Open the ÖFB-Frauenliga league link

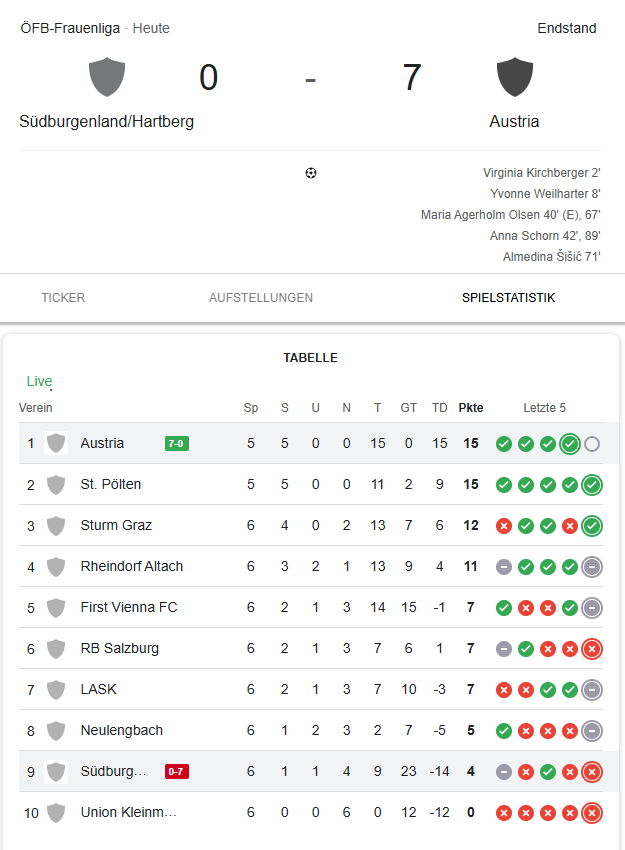pyautogui.click(x=70, y=28)
